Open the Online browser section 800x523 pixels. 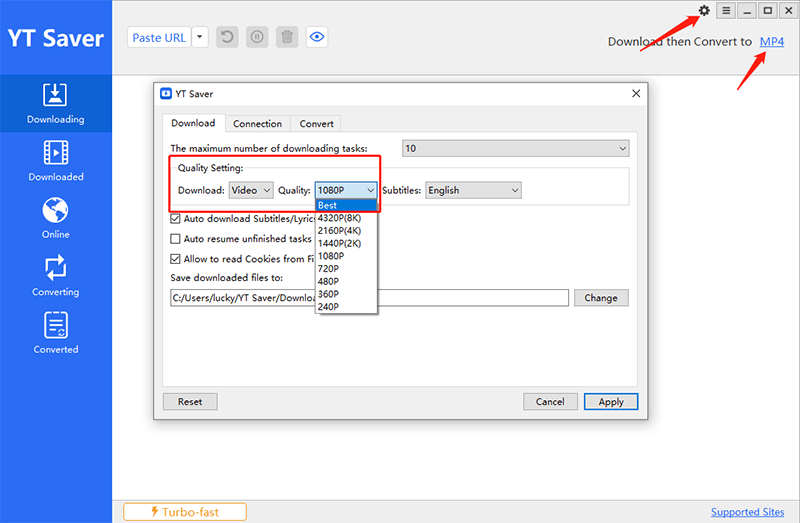56,218
